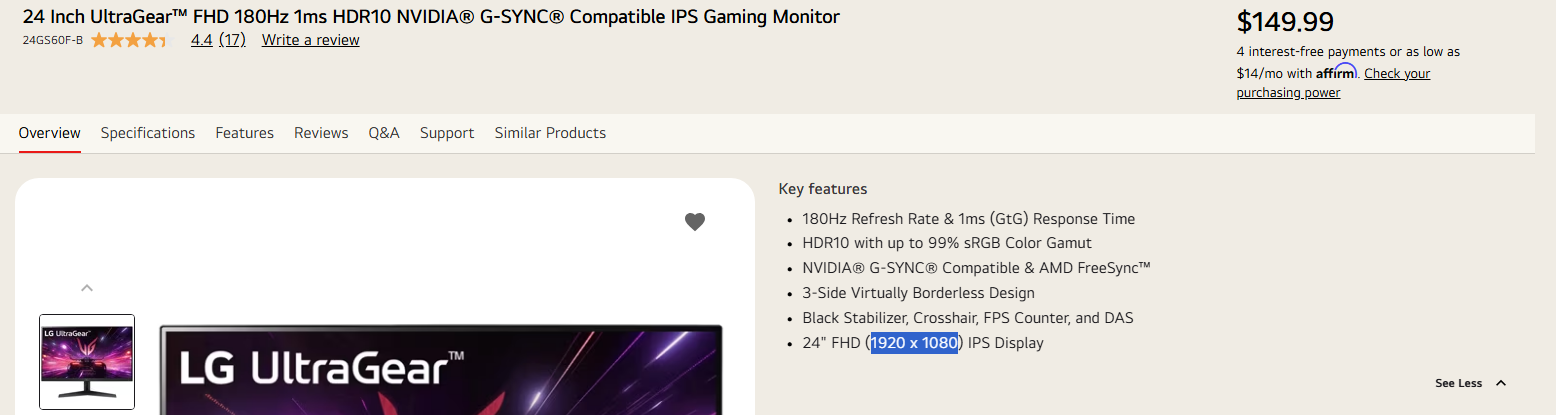Open the Overview tab

click(x=49, y=133)
